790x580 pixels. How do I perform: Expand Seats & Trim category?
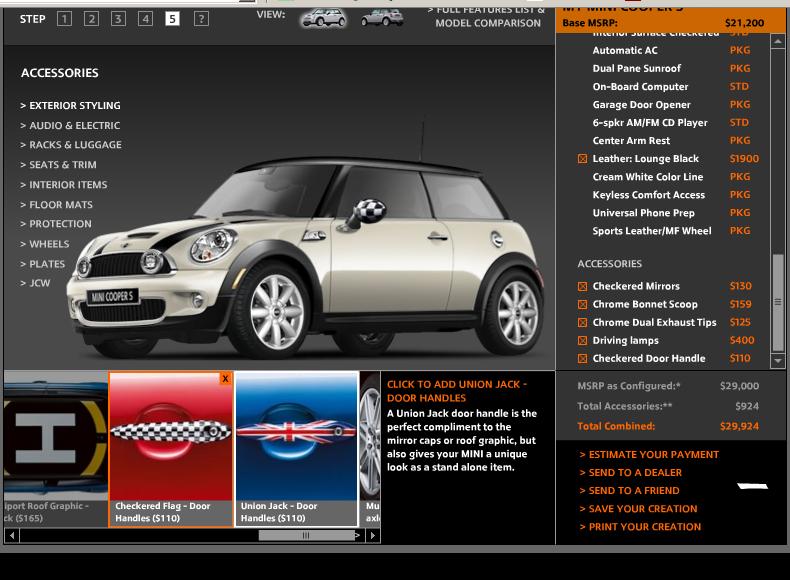click(58, 165)
